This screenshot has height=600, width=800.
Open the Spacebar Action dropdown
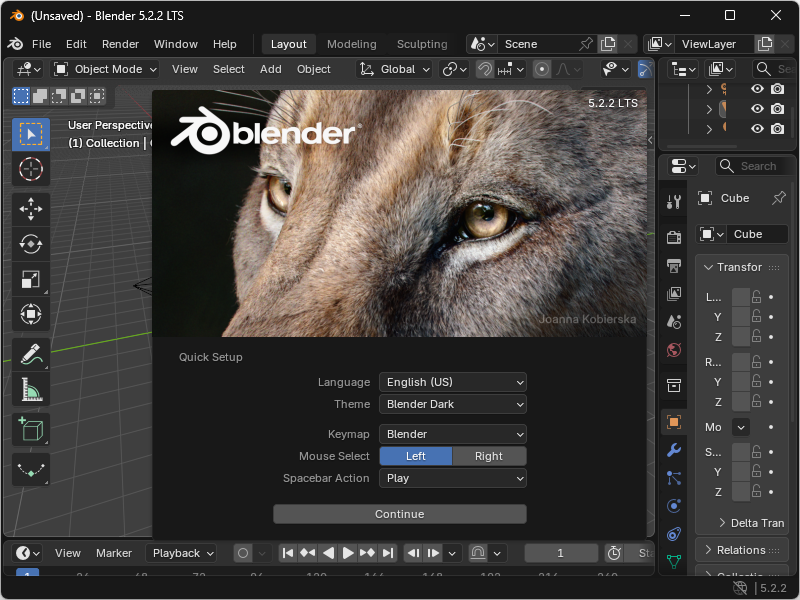point(453,478)
